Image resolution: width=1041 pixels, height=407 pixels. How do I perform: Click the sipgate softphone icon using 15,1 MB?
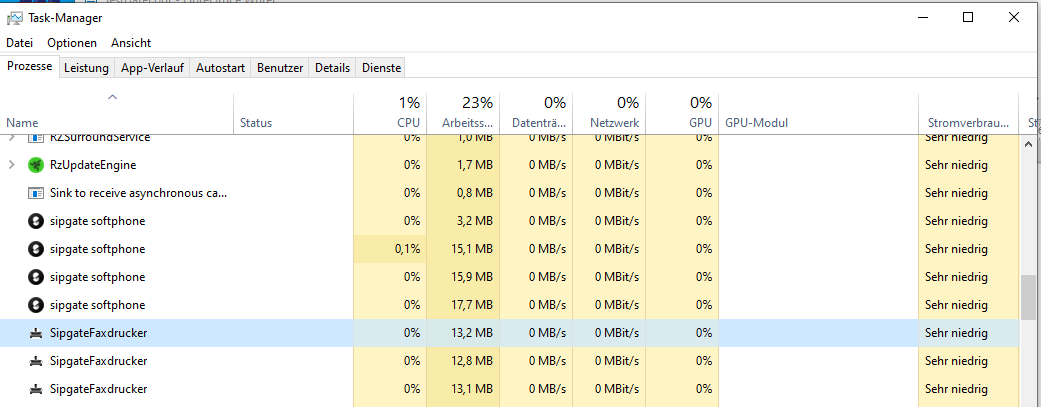pyautogui.click(x=36, y=249)
